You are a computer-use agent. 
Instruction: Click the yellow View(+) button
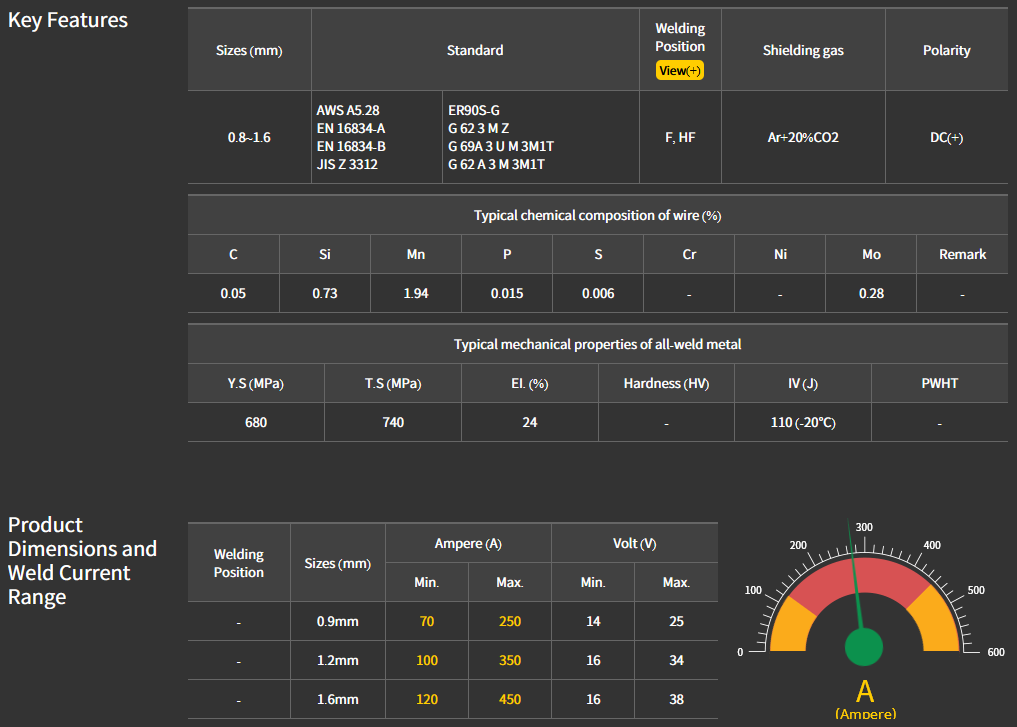coord(680,70)
